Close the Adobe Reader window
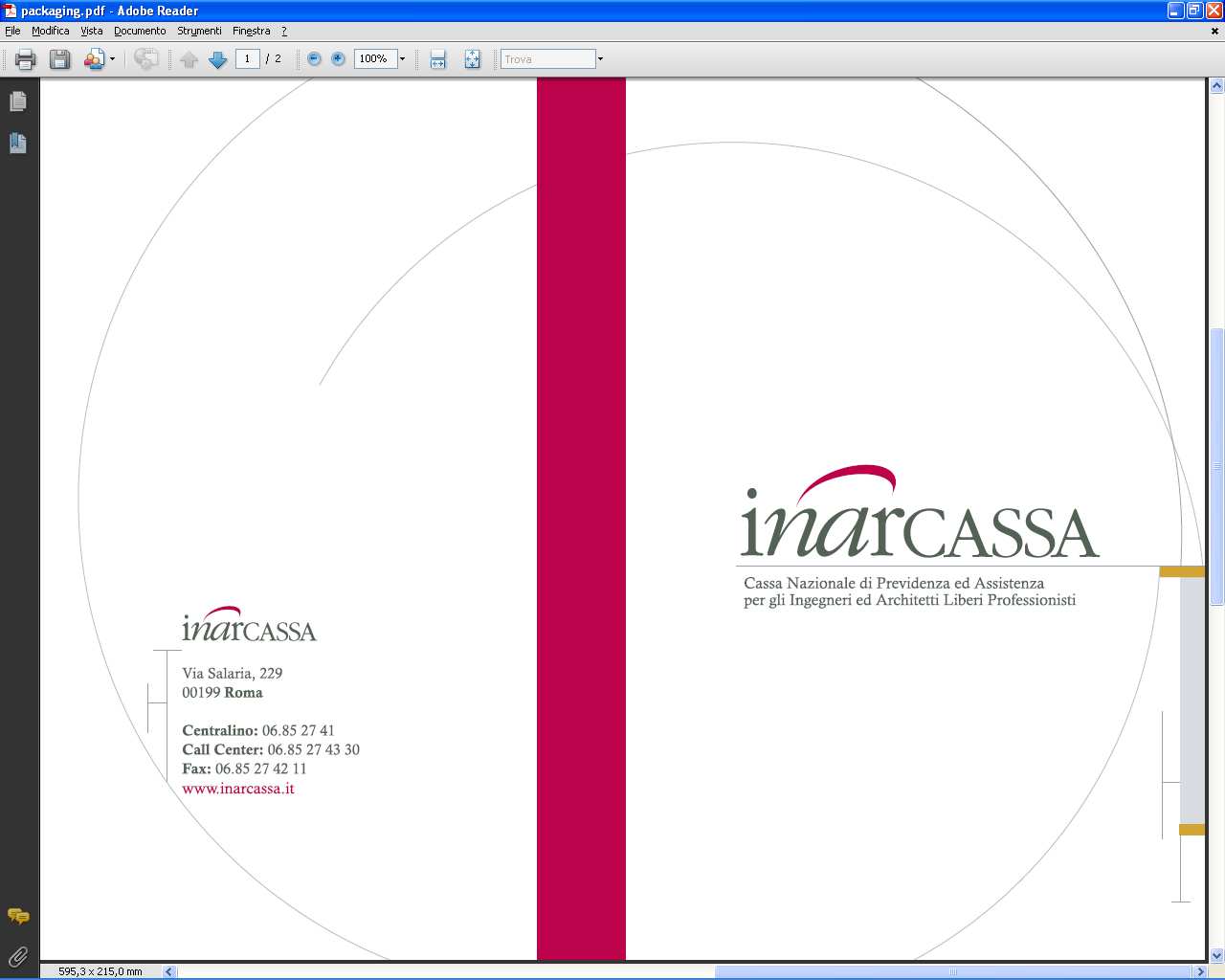 coord(1214,11)
